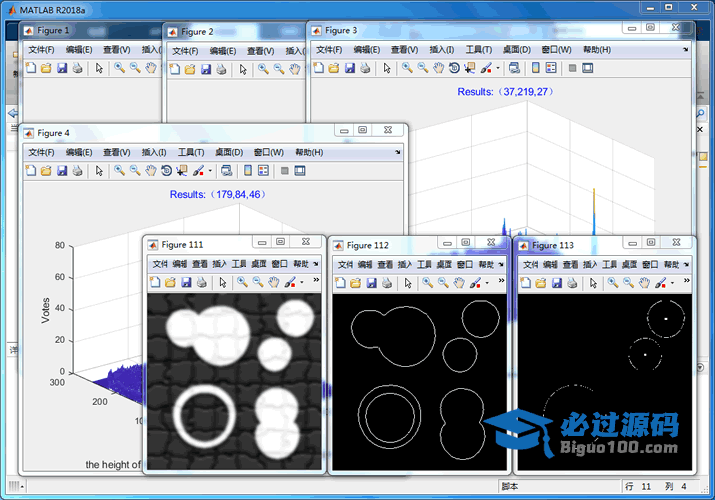Select Pan hand tool in Figure 112 toolbar

click(x=458, y=283)
